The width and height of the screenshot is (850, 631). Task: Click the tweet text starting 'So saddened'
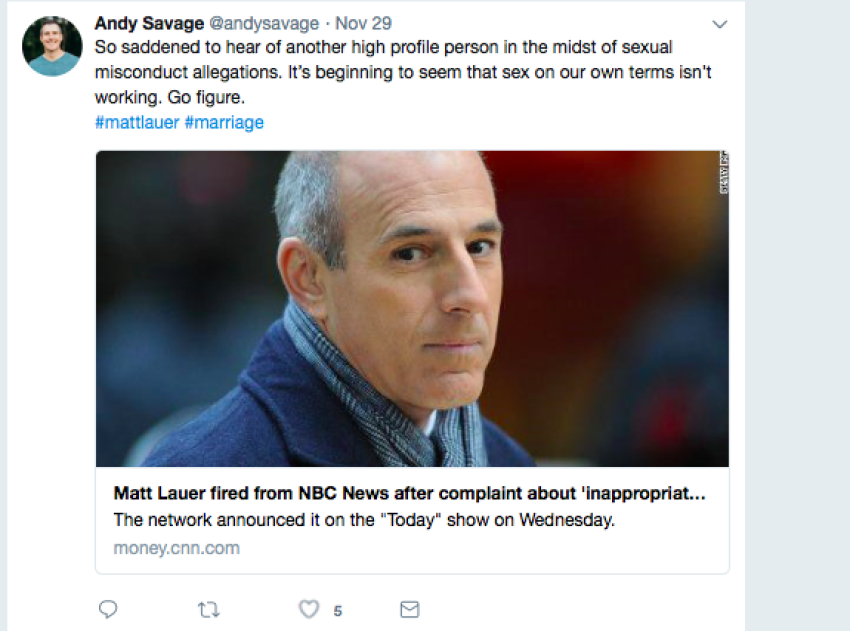coord(383,48)
